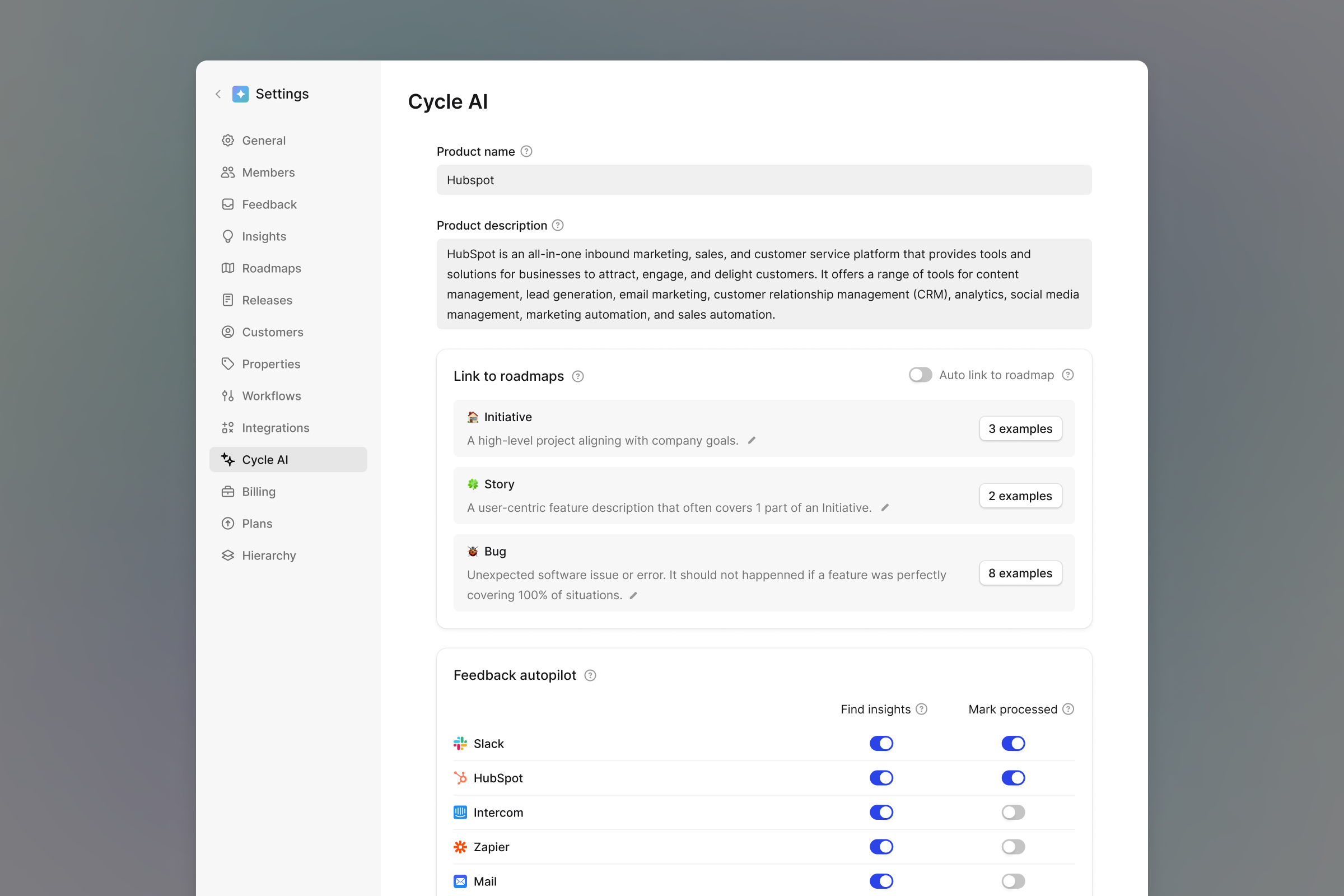The width and height of the screenshot is (1344, 896).
Task: Toggle Mark processed for HubSpot
Action: tap(1013, 778)
